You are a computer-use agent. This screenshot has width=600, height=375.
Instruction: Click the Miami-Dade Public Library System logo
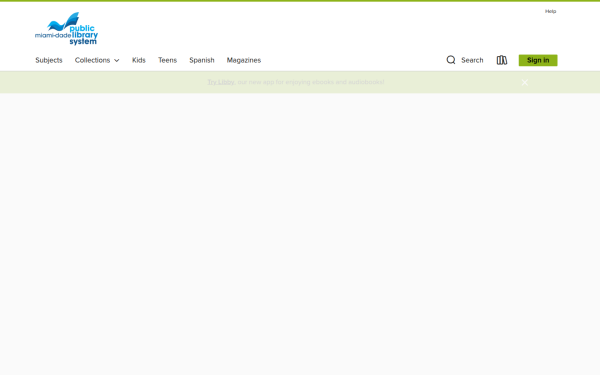pyautogui.click(x=67, y=29)
